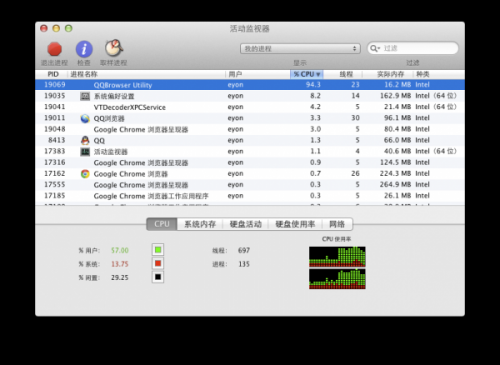Select Google Chrome renderer row PID 17316
This screenshot has width=500, height=365.
(x=250, y=163)
